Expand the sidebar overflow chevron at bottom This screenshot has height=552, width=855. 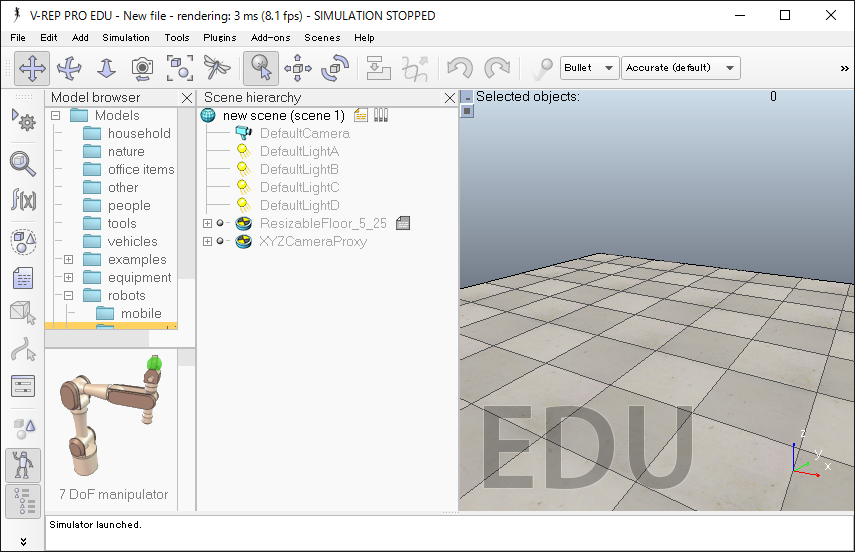click(x=23, y=541)
